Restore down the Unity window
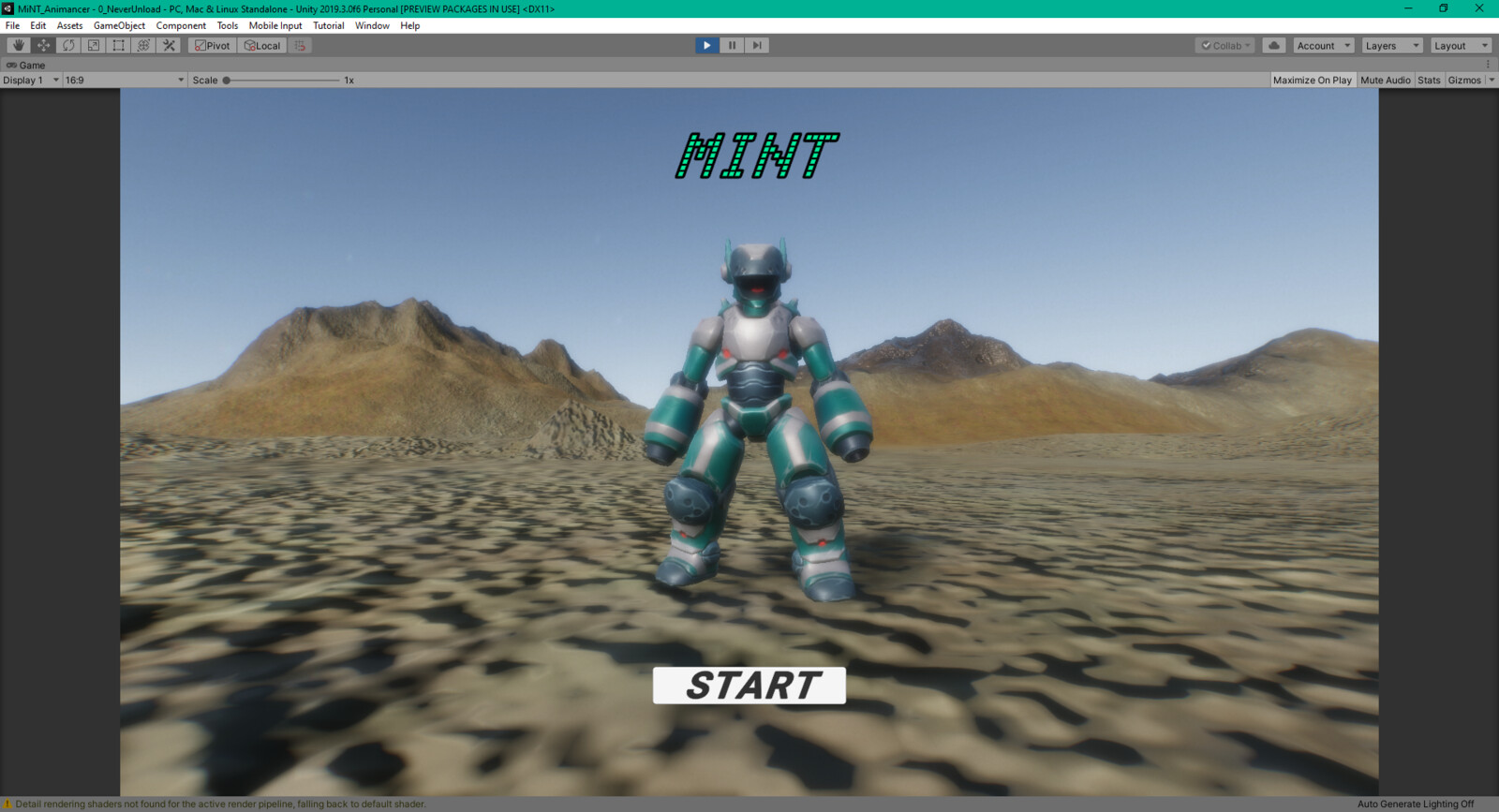This screenshot has width=1499, height=812. (x=1444, y=8)
